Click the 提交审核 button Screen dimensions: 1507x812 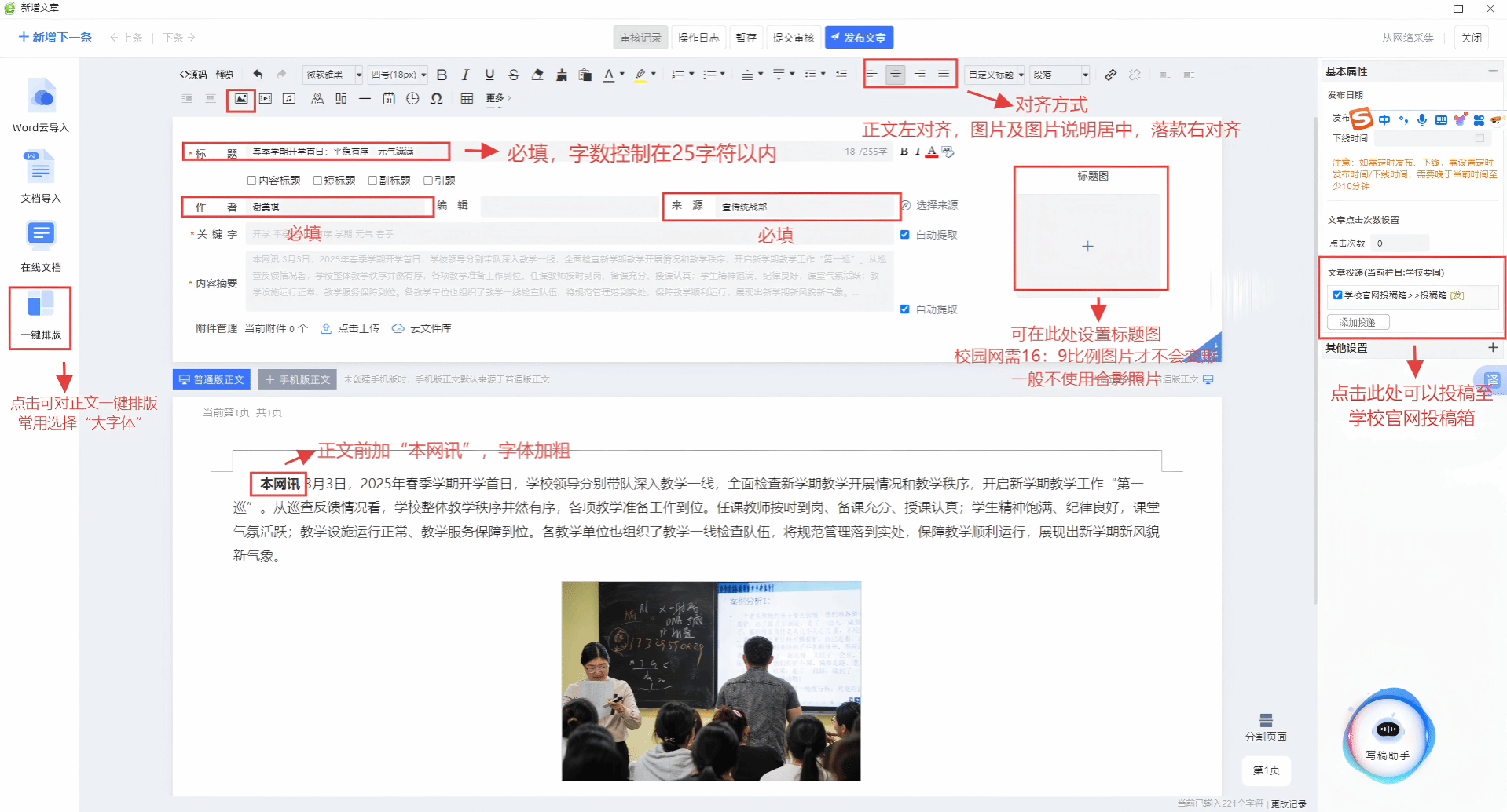click(x=794, y=38)
